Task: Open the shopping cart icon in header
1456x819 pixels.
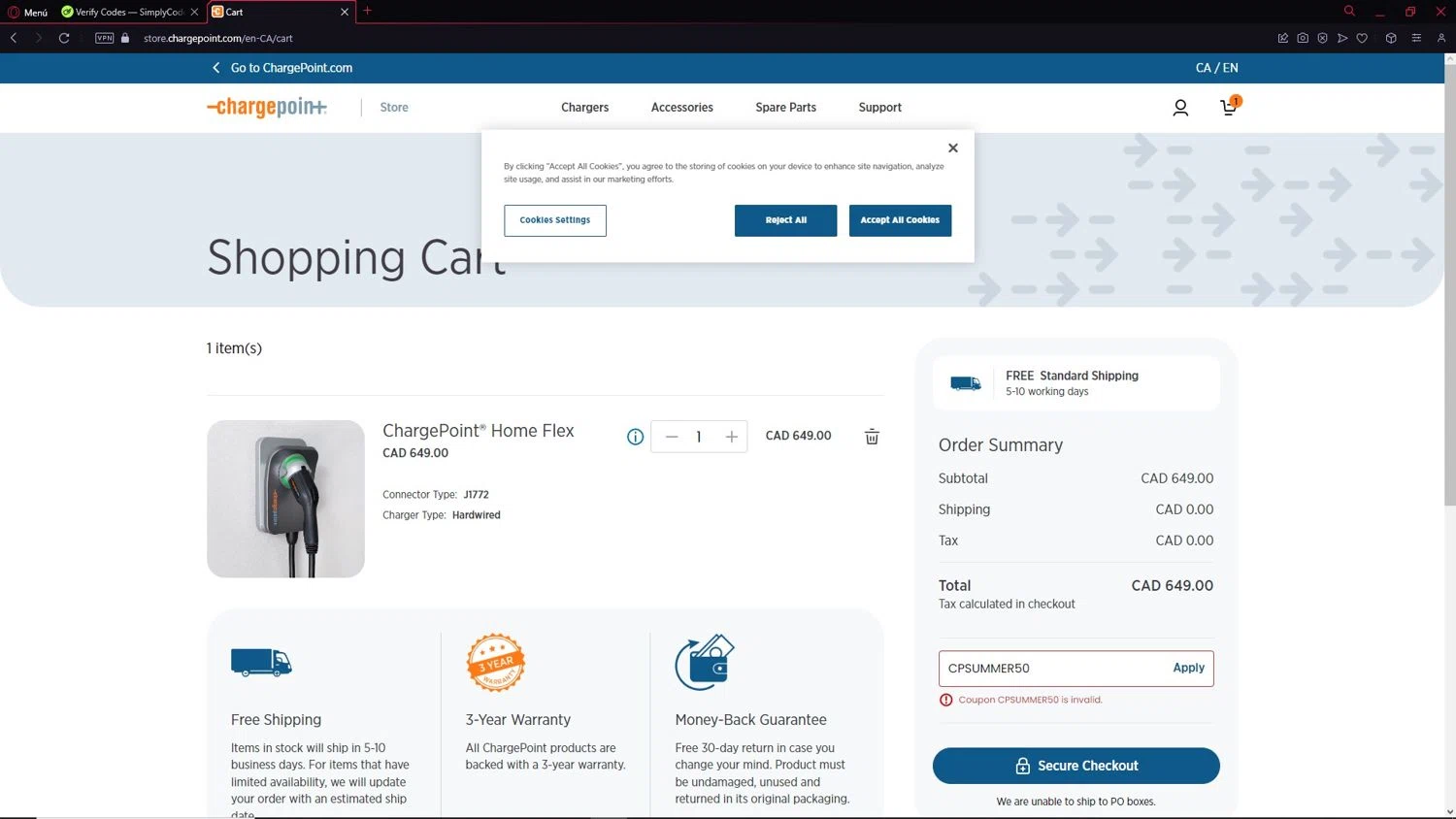Action: (1230, 107)
